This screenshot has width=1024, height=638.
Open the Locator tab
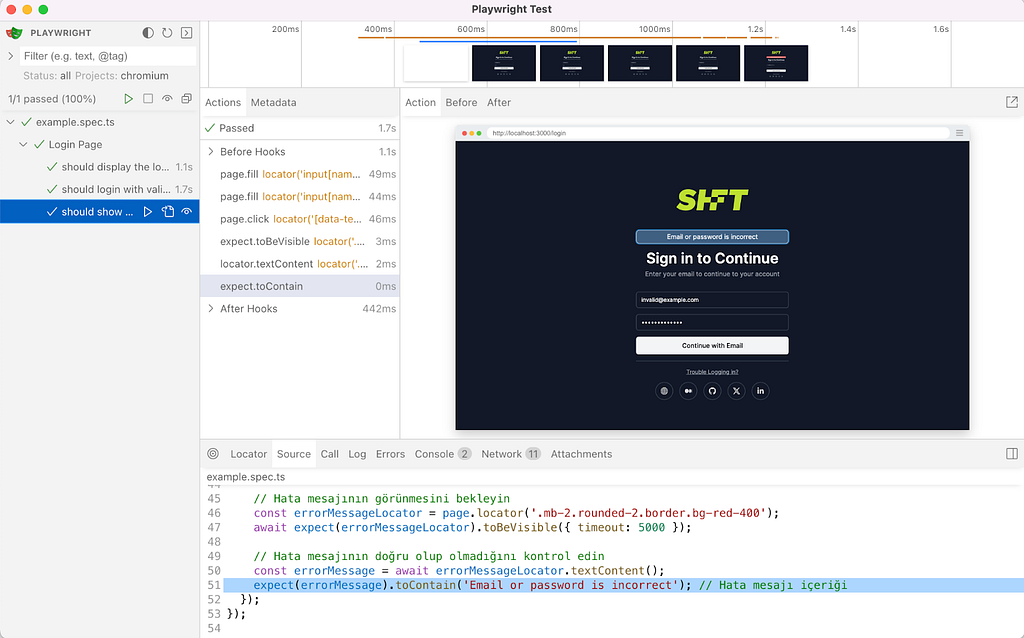coord(248,454)
